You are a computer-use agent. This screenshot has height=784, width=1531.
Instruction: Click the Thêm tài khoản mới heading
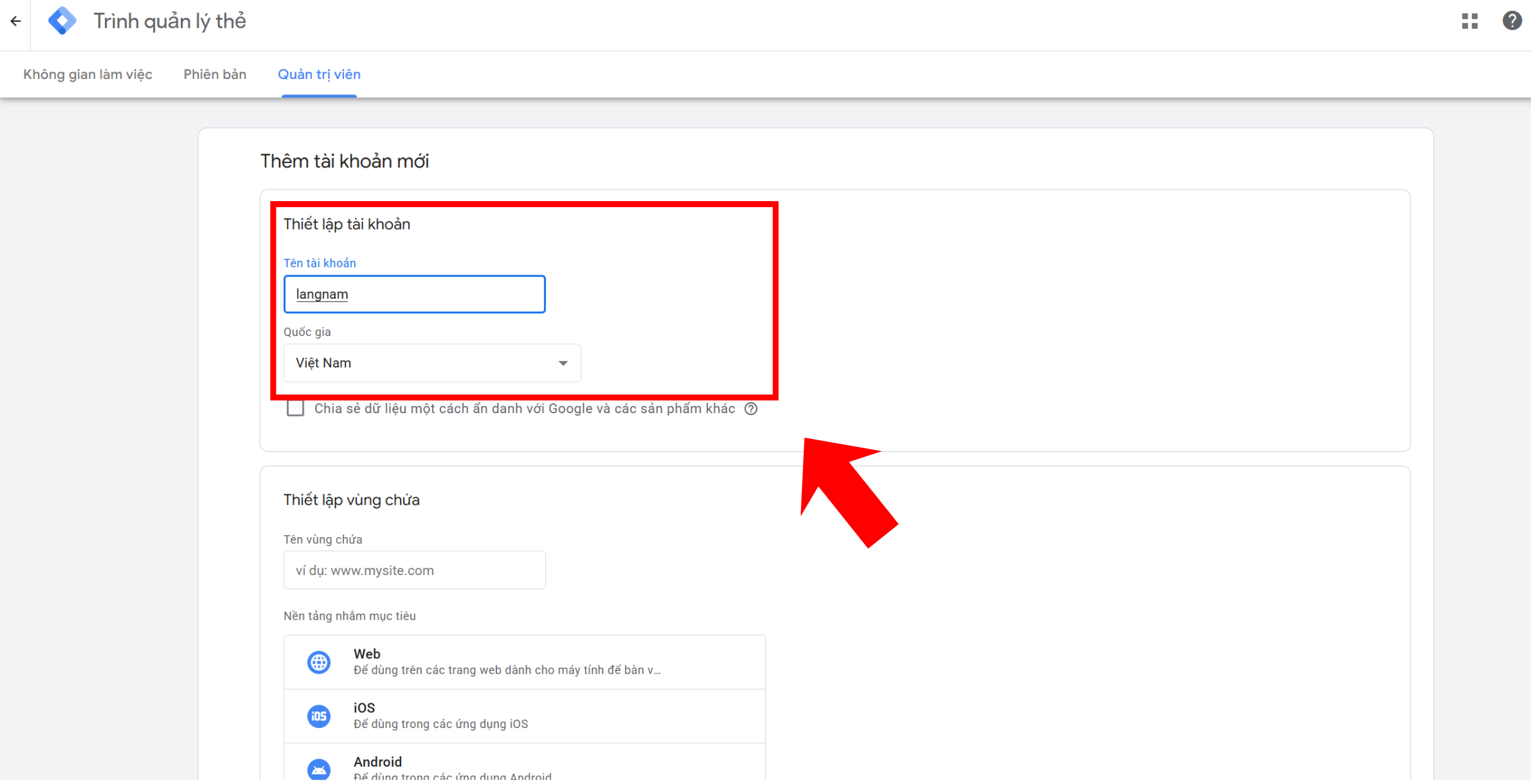[x=345, y=161]
